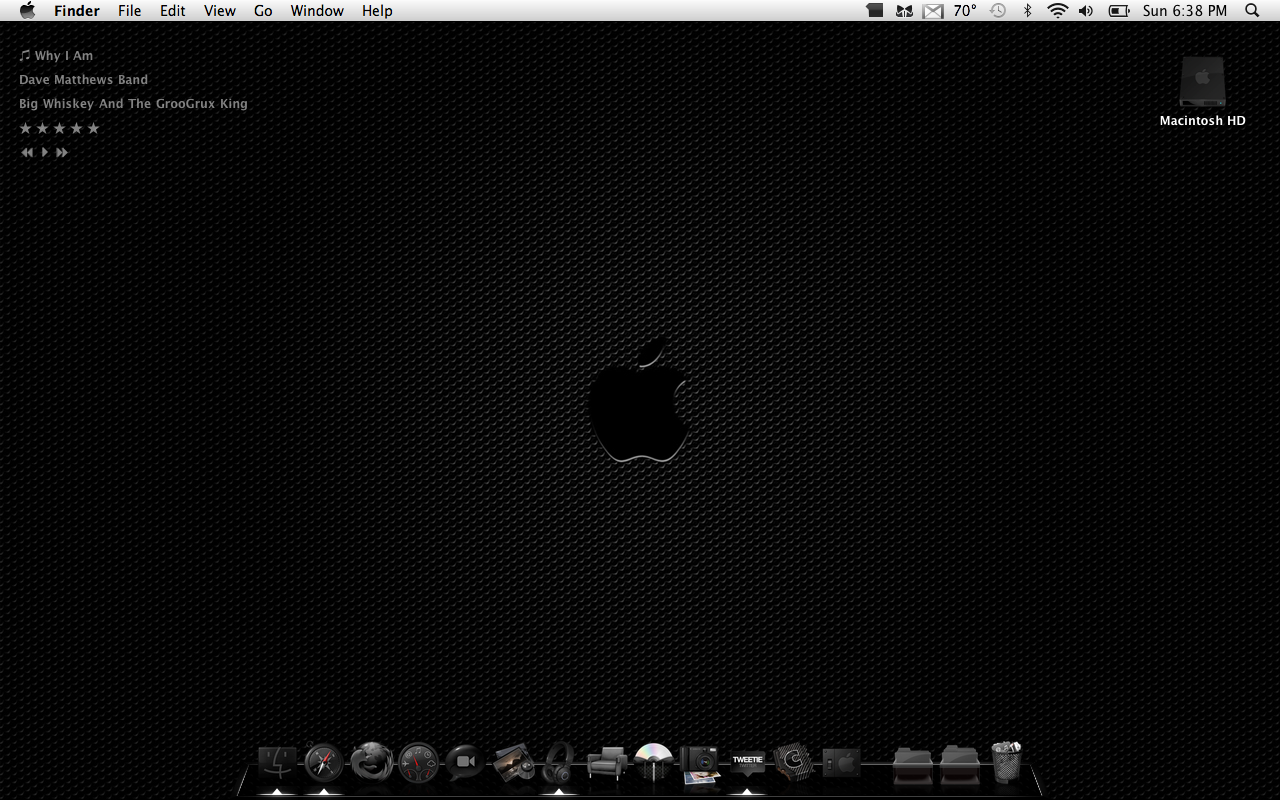Launch the camera photos dock app
The image size is (1280, 800).
700,764
